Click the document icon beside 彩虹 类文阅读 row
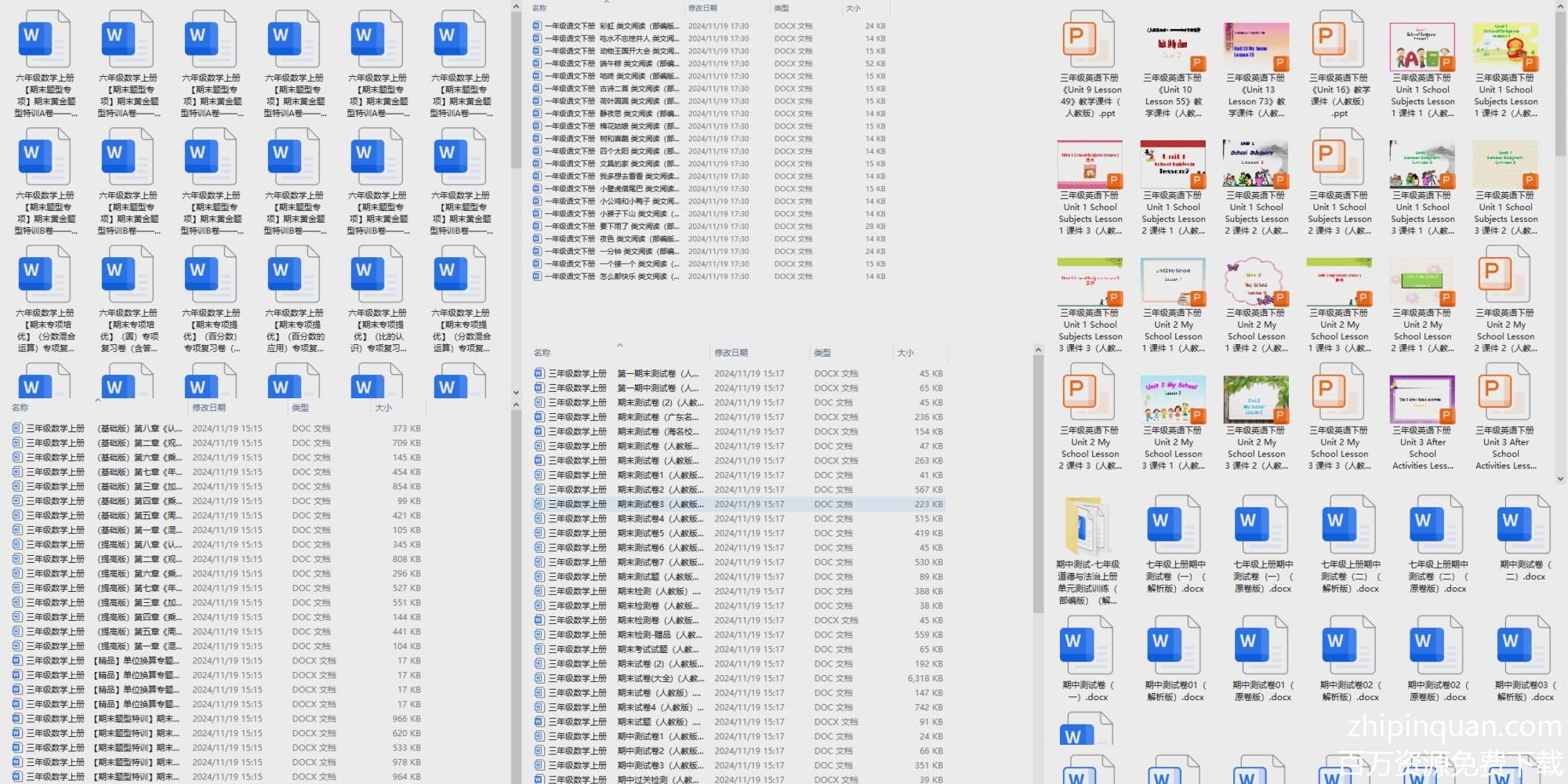 (537, 26)
